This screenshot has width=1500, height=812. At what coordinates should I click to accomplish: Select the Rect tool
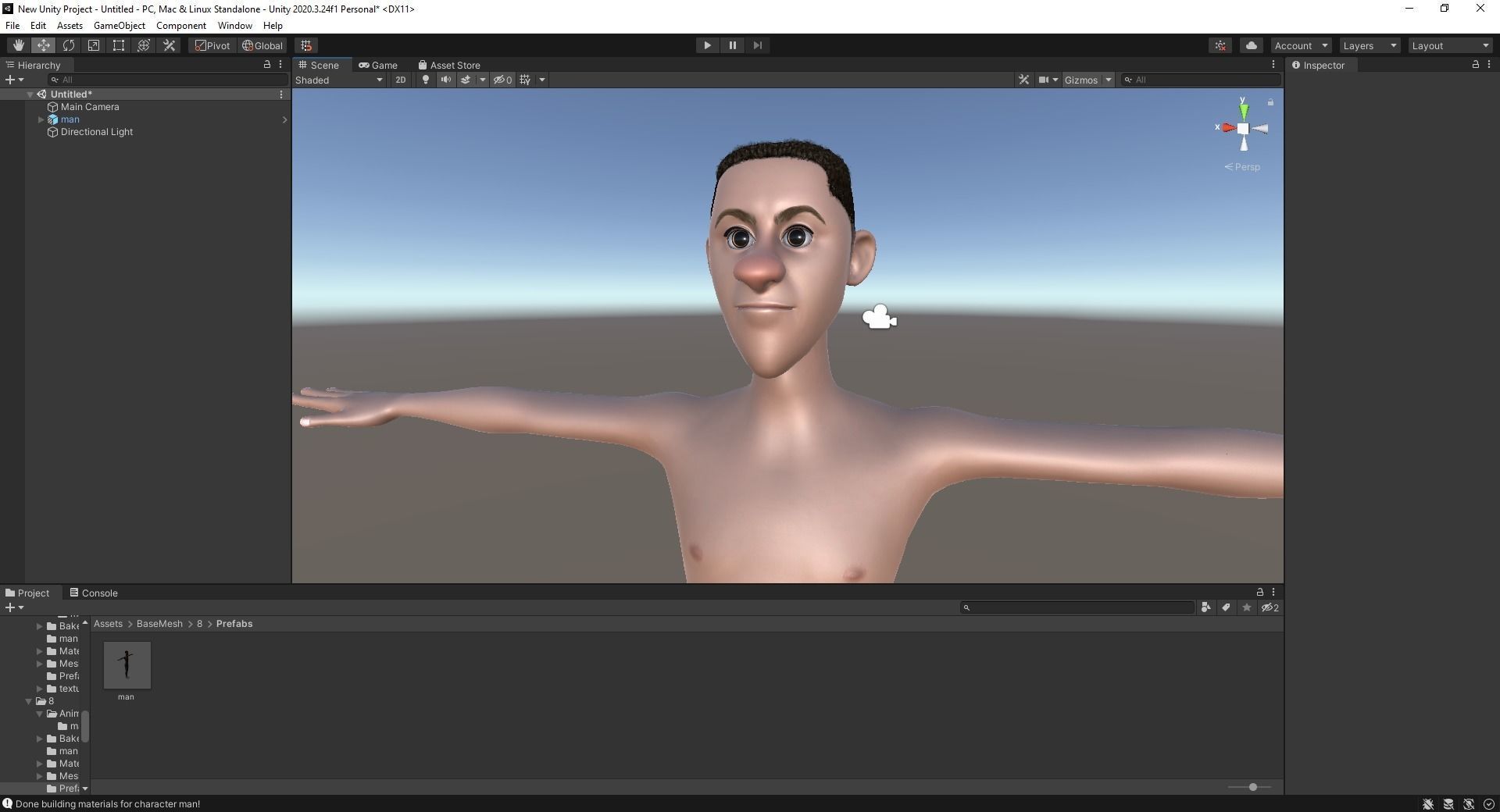coord(118,45)
